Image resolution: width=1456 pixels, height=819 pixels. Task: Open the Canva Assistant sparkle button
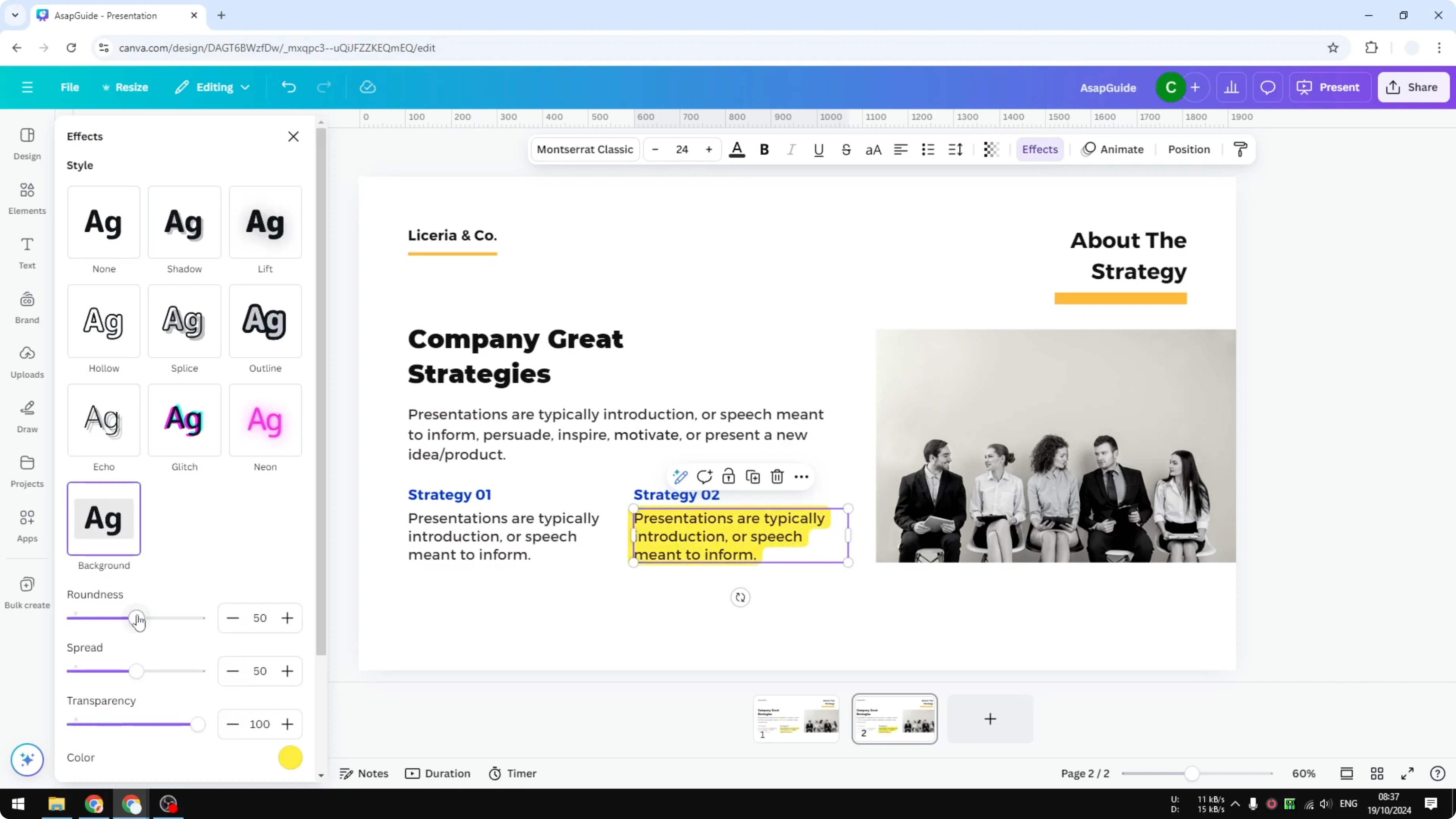tap(27, 760)
